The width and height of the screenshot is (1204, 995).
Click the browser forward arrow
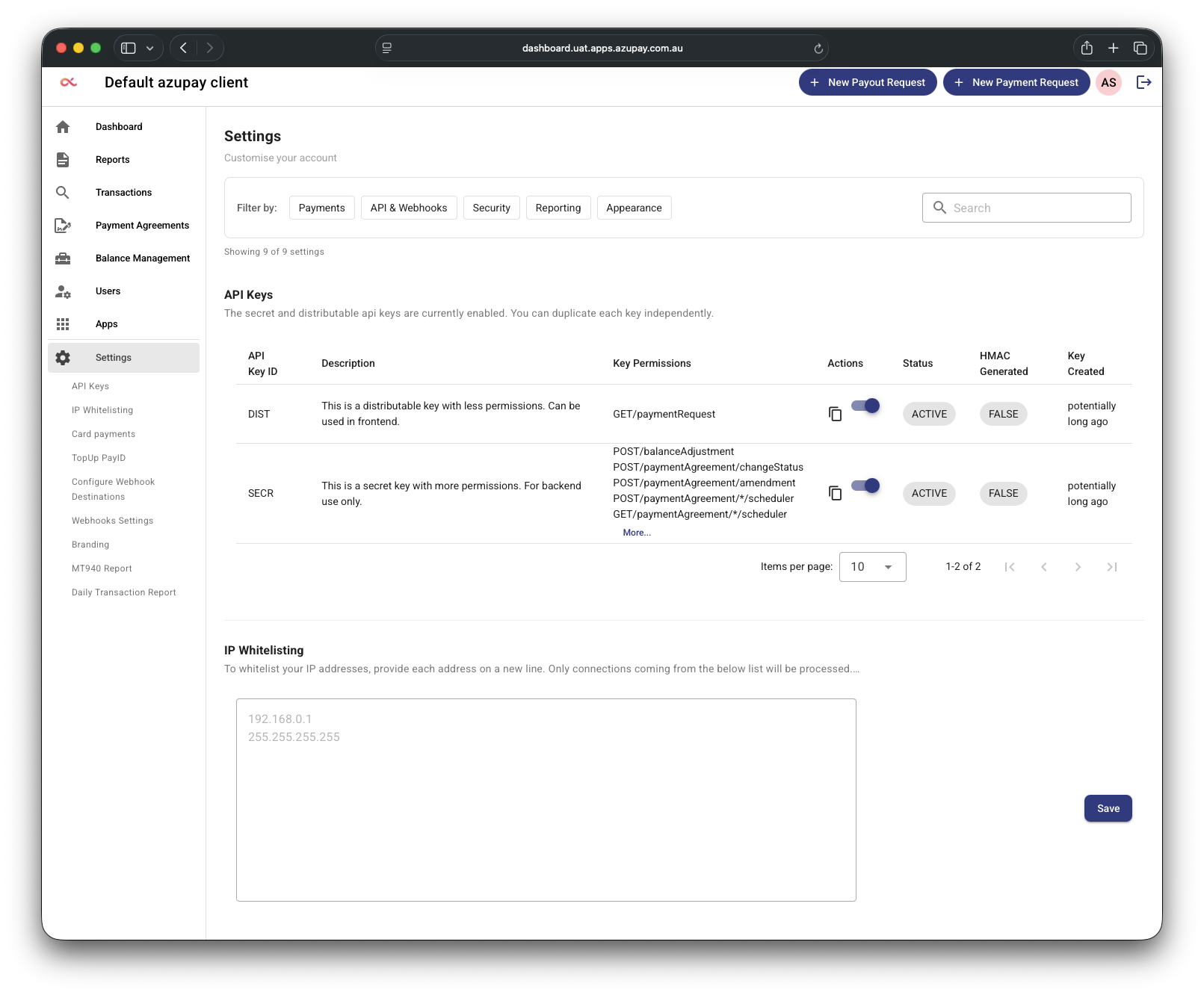[210, 48]
